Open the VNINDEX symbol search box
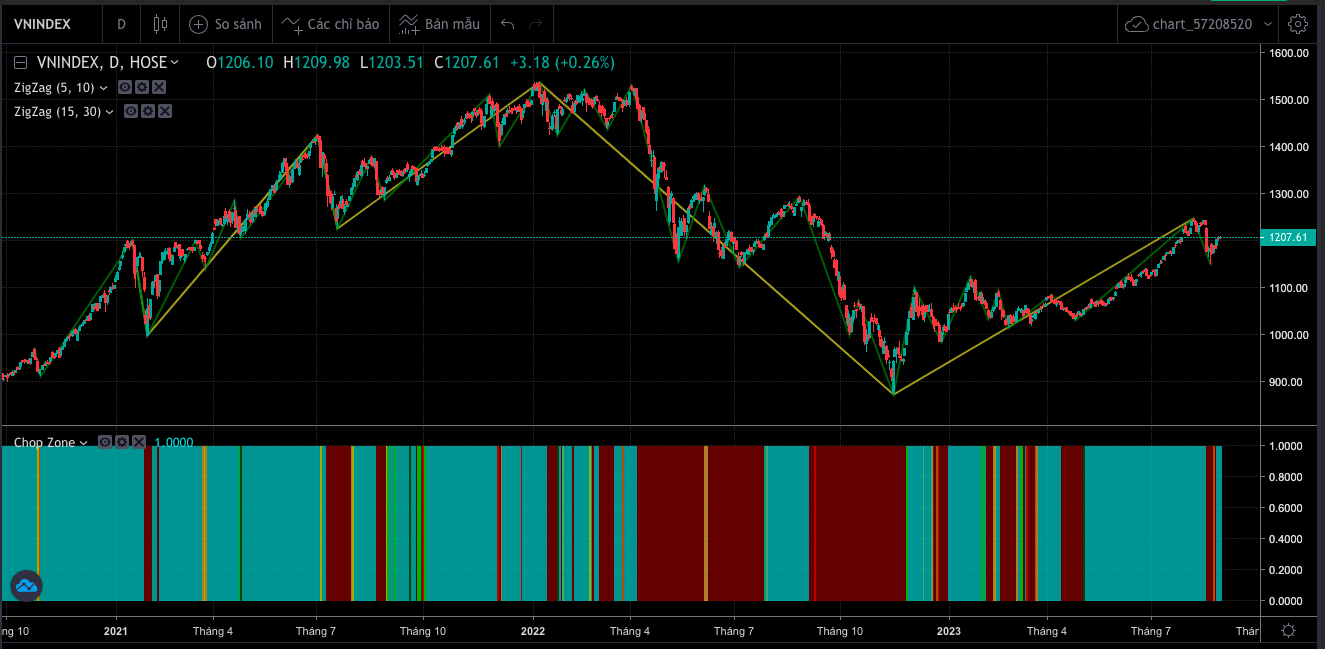 click(x=50, y=23)
